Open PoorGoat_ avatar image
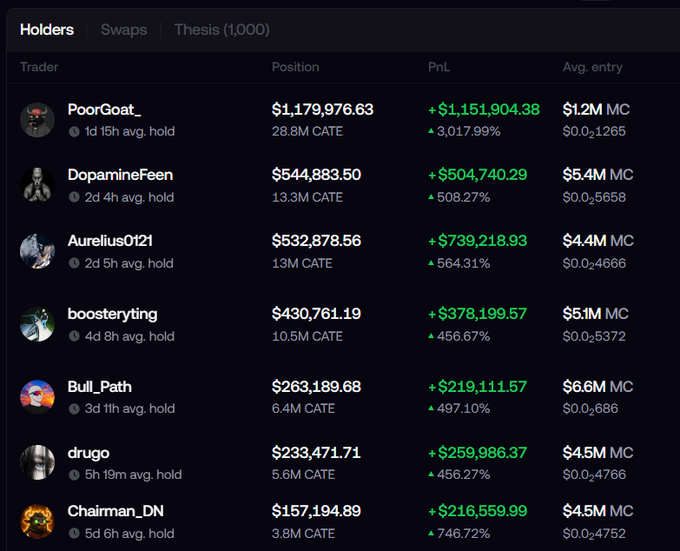The width and height of the screenshot is (680, 551). (x=37, y=120)
